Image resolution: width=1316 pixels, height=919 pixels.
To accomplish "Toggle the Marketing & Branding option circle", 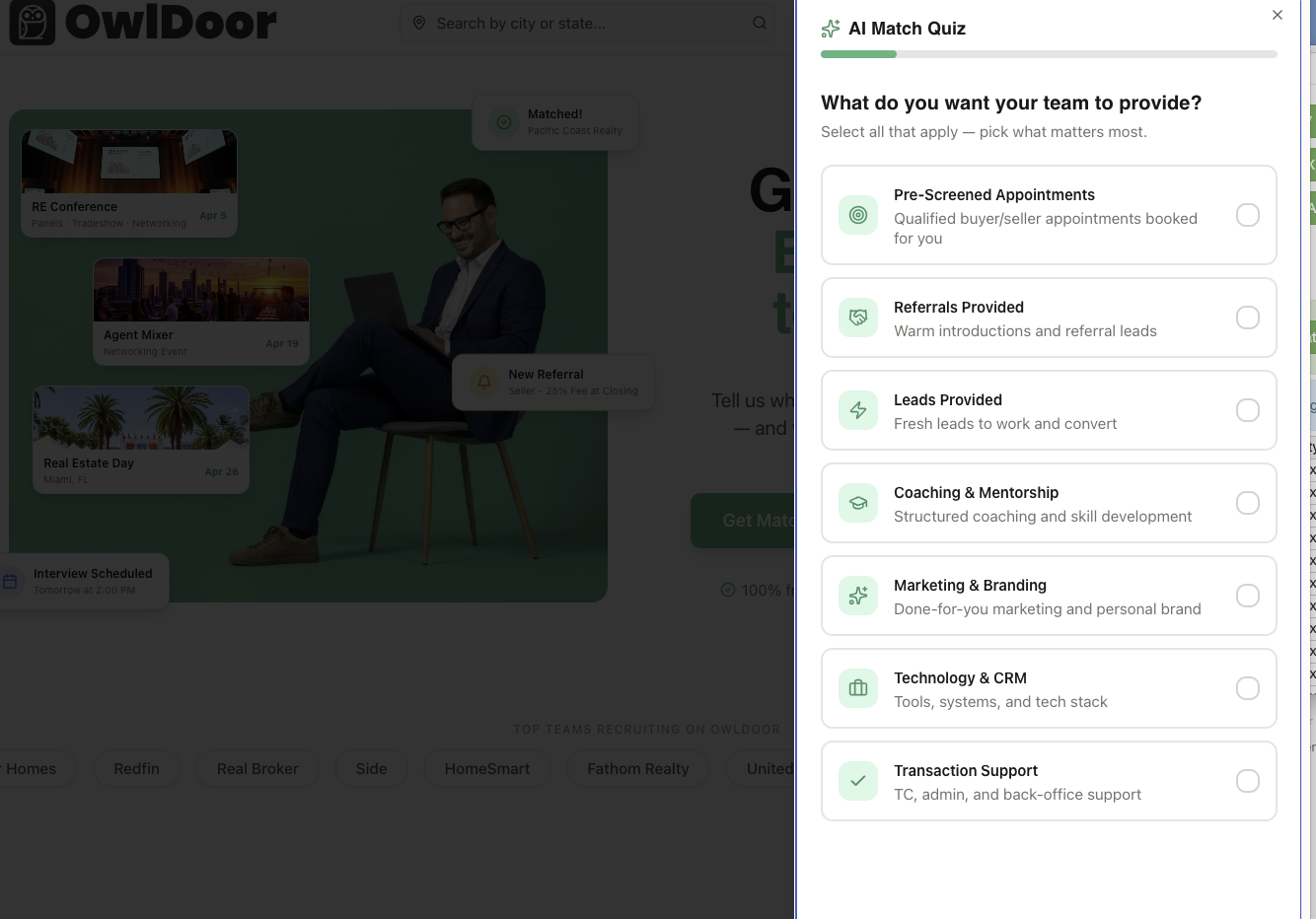I will coord(1248,596).
